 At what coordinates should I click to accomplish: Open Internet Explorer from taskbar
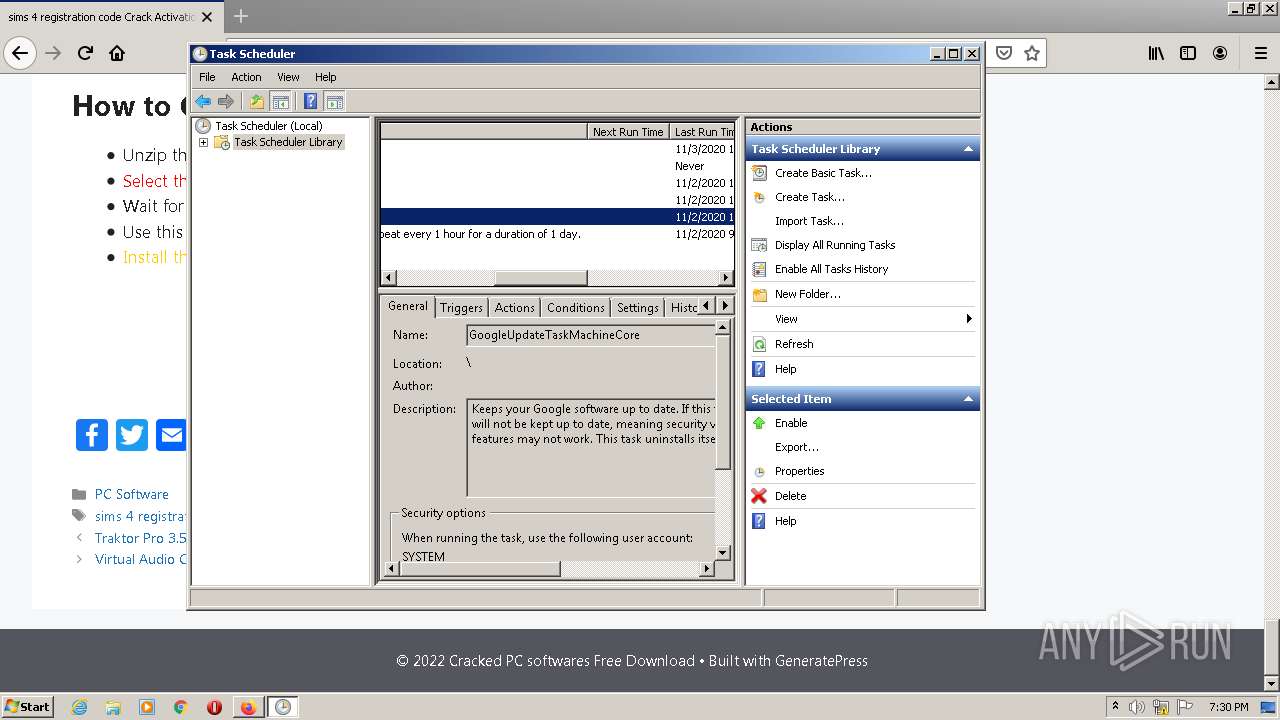80,707
